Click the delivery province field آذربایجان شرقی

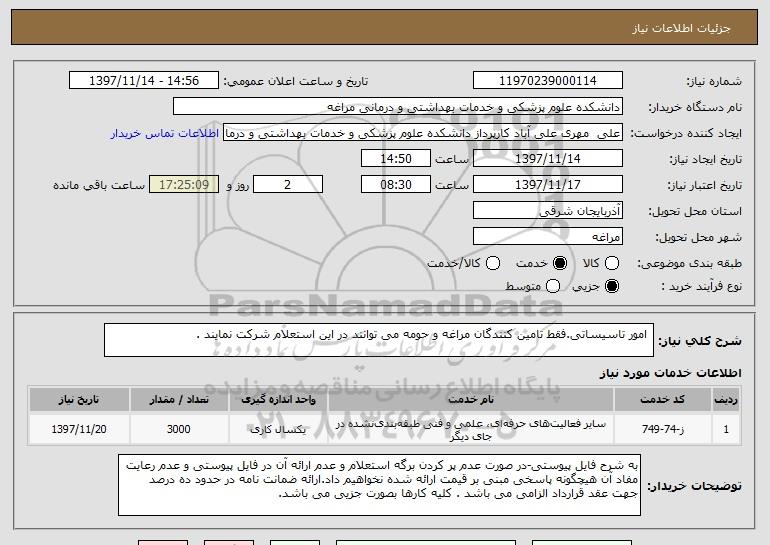click(548, 211)
